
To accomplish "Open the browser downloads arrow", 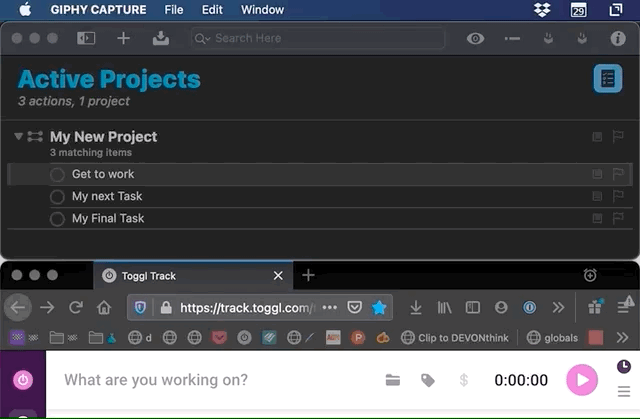I will [416, 308].
